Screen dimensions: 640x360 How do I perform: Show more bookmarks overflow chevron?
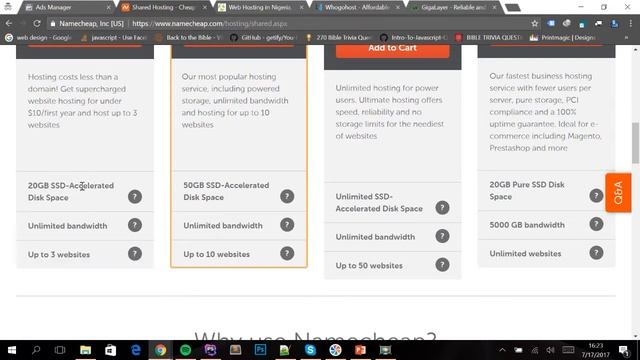tap(627, 38)
